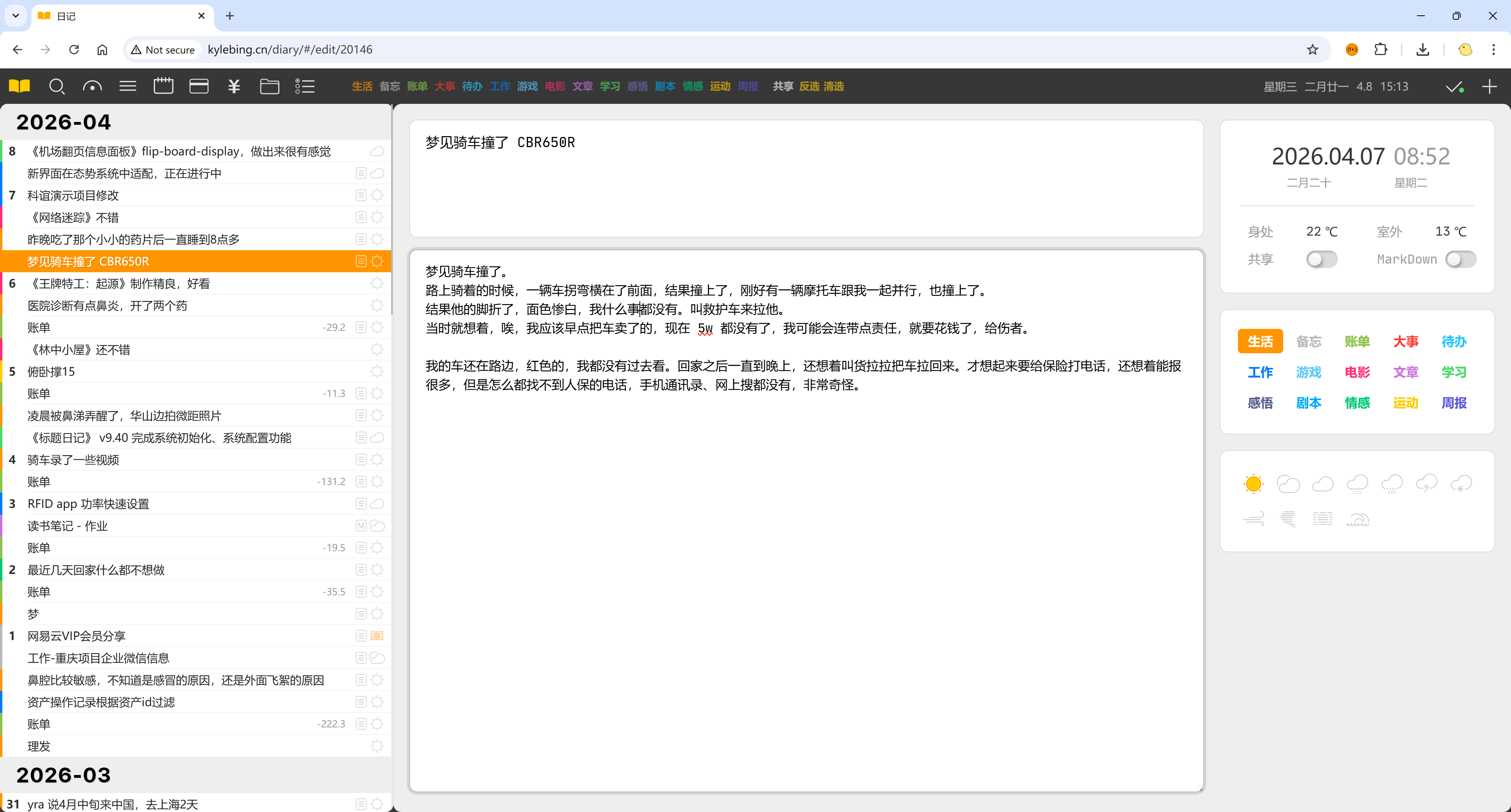
Task: Toggle the MarkDown switch
Action: click(x=1461, y=259)
